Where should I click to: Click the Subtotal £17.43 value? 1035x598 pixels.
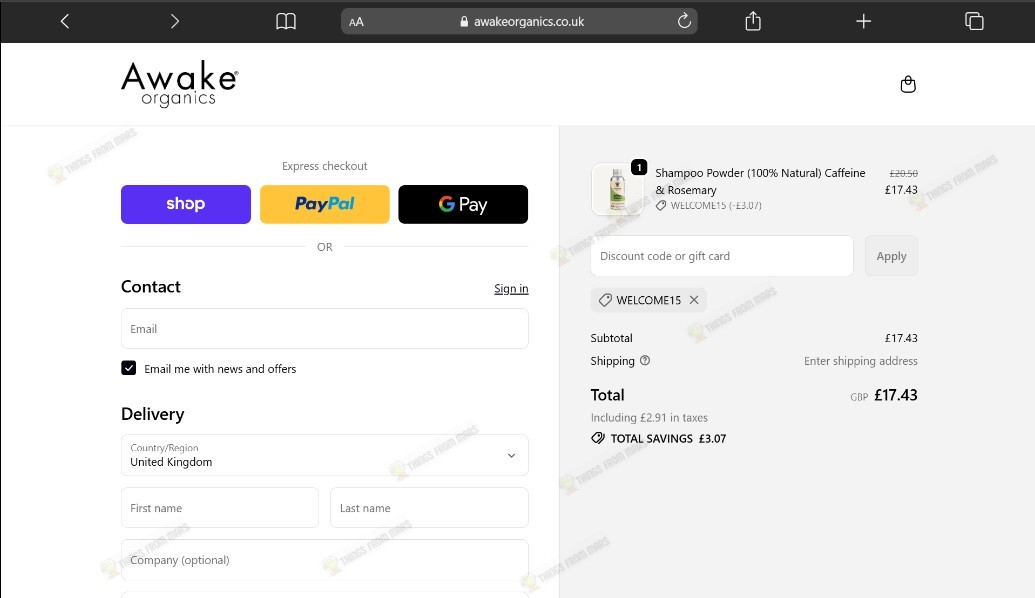[x=901, y=338]
